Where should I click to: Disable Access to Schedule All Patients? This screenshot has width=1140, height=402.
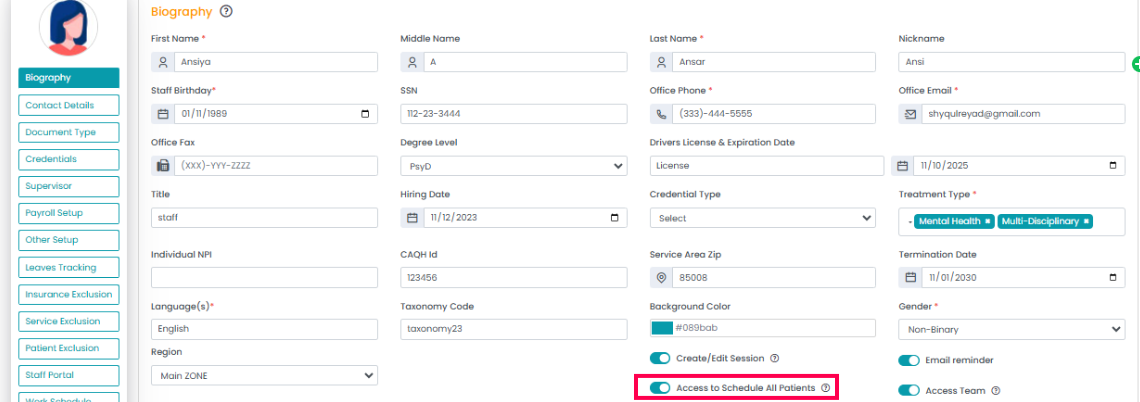pos(660,387)
